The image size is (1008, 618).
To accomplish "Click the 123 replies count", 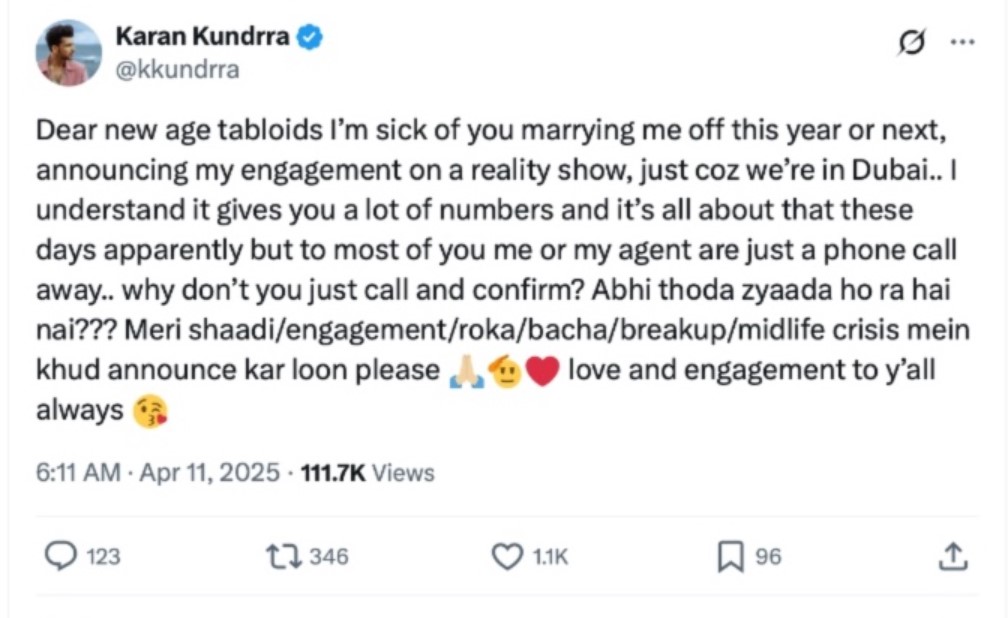I will (x=103, y=557).
